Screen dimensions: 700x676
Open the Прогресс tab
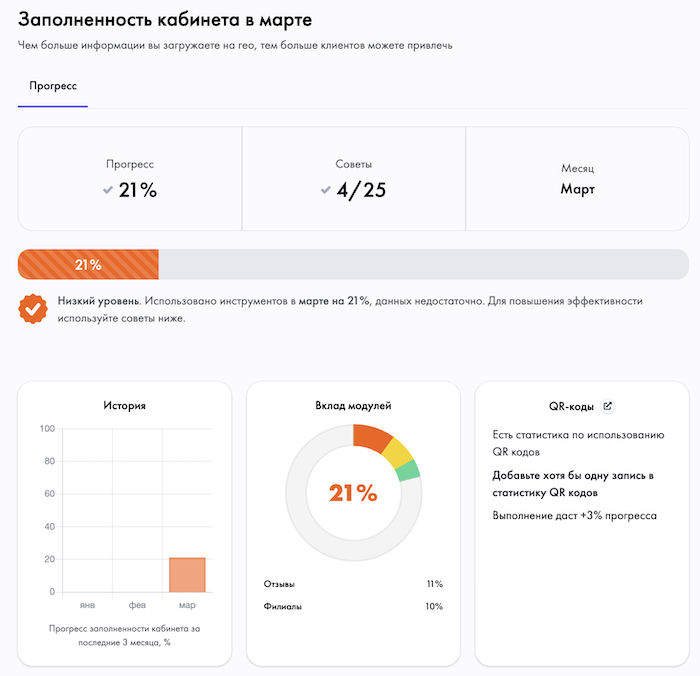point(53,87)
